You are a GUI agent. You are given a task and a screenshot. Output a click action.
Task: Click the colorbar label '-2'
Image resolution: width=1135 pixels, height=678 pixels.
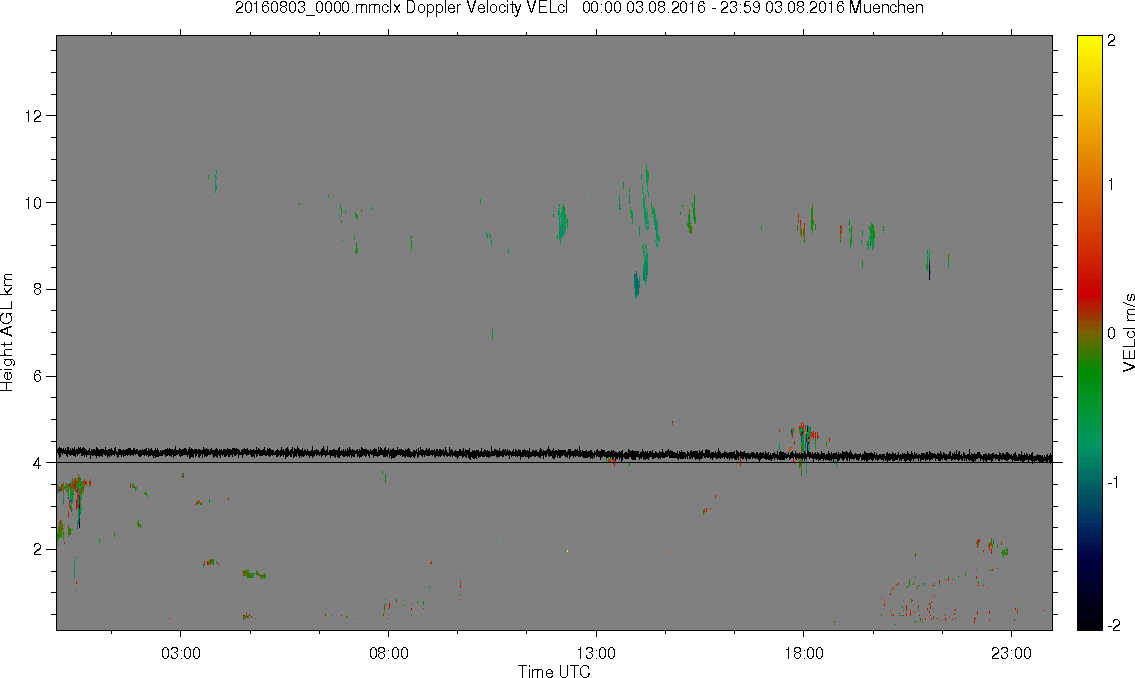click(1113, 625)
